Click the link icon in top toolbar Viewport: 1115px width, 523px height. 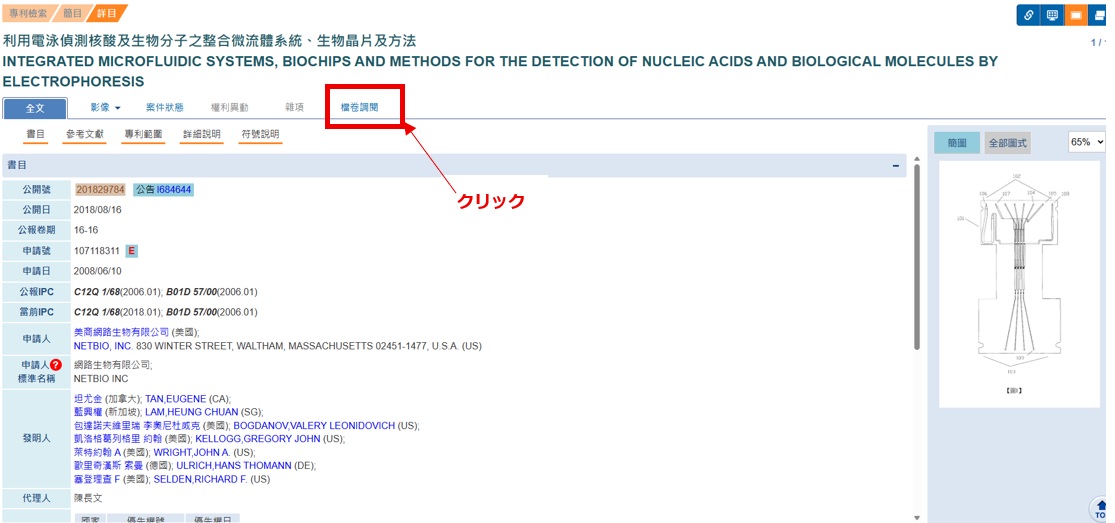click(1028, 15)
